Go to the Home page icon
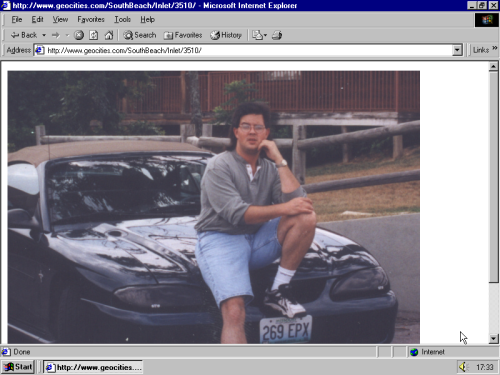 (x=109, y=35)
